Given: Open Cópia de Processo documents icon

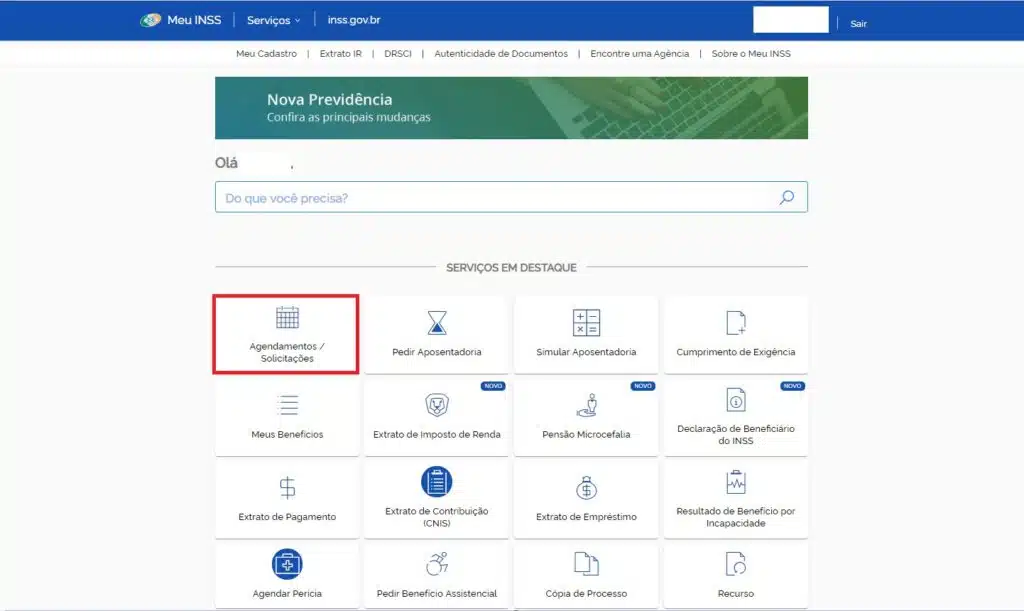Looking at the screenshot, I should point(586,564).
